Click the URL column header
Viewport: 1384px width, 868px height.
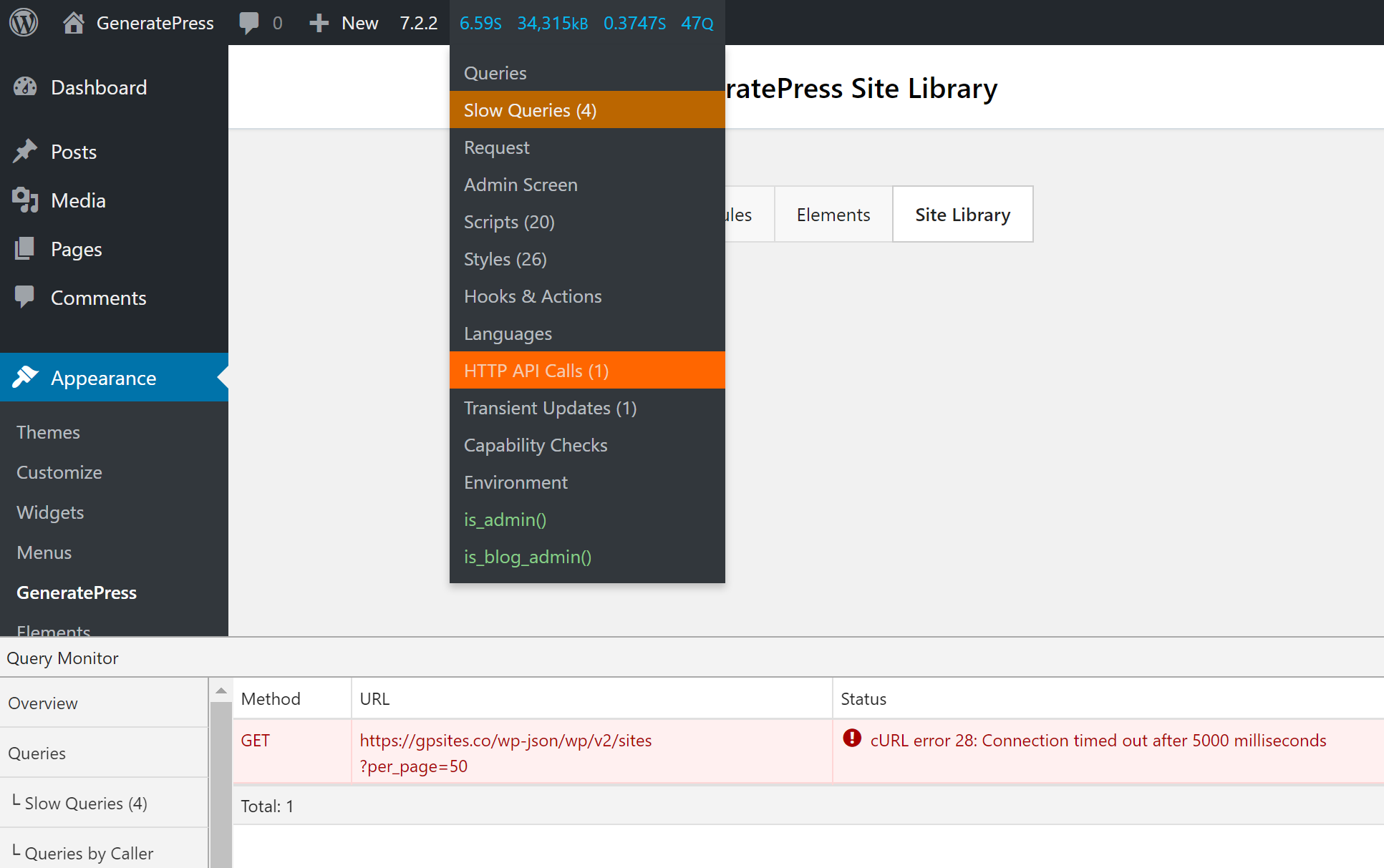(592, 698)
